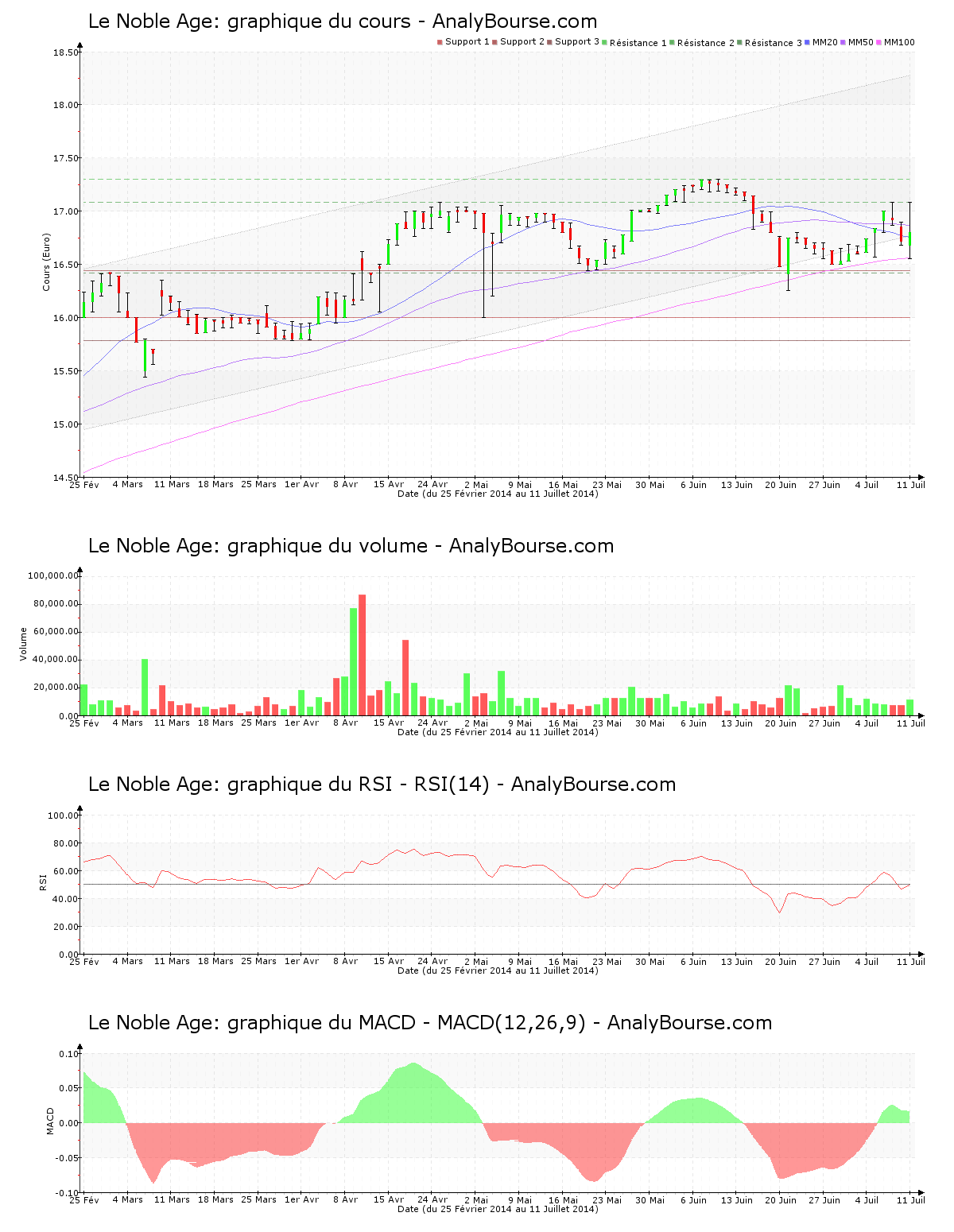Viewport: 954px width, 1232px height.
Task: Click '30 Mai' date on volume chart
Action: pyautogui.click(x=650, y=723)
